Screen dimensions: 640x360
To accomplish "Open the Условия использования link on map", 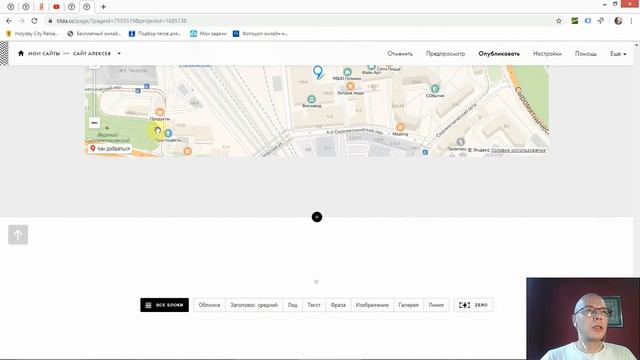I will pyautogui.click(x=518, y=150).
